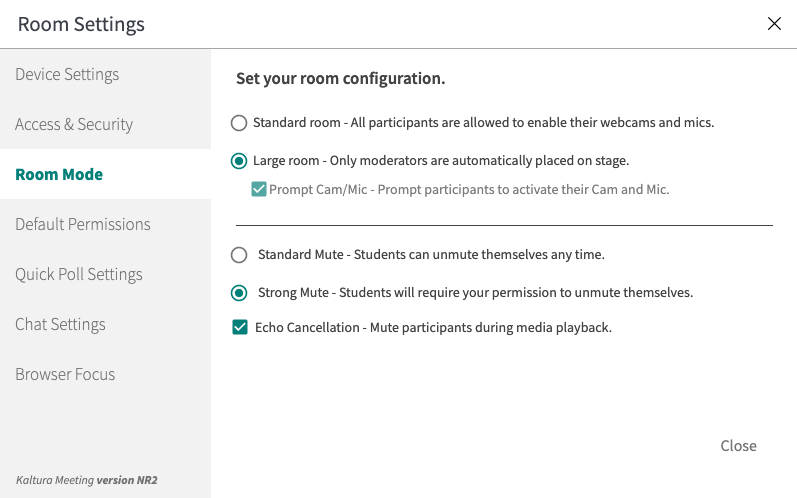Click the Room Settings dialog title
Screen dimensions: 797x498
[x=81, y=24]
